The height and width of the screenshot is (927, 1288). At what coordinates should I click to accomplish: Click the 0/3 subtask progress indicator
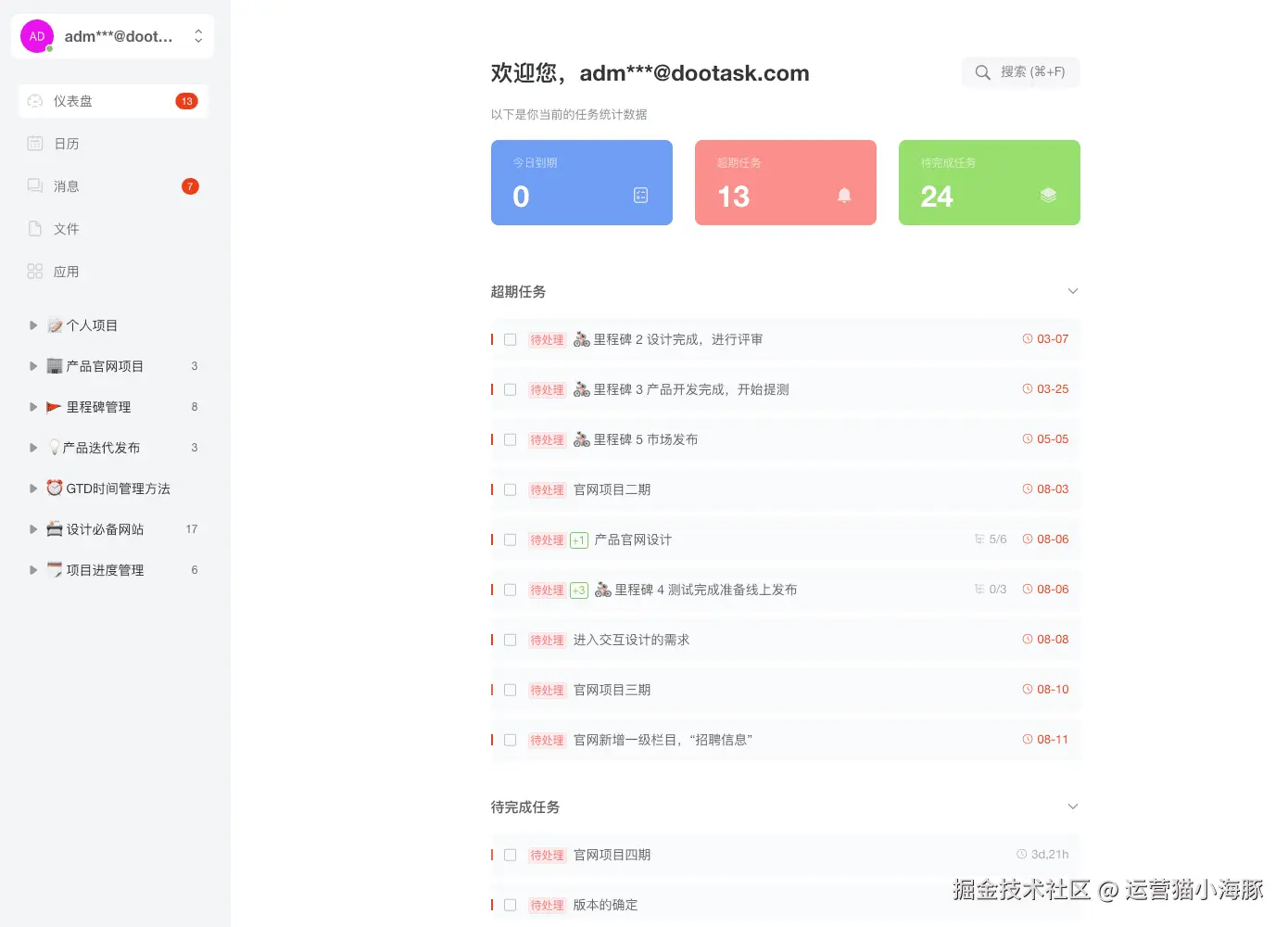[x=991, y=590]
